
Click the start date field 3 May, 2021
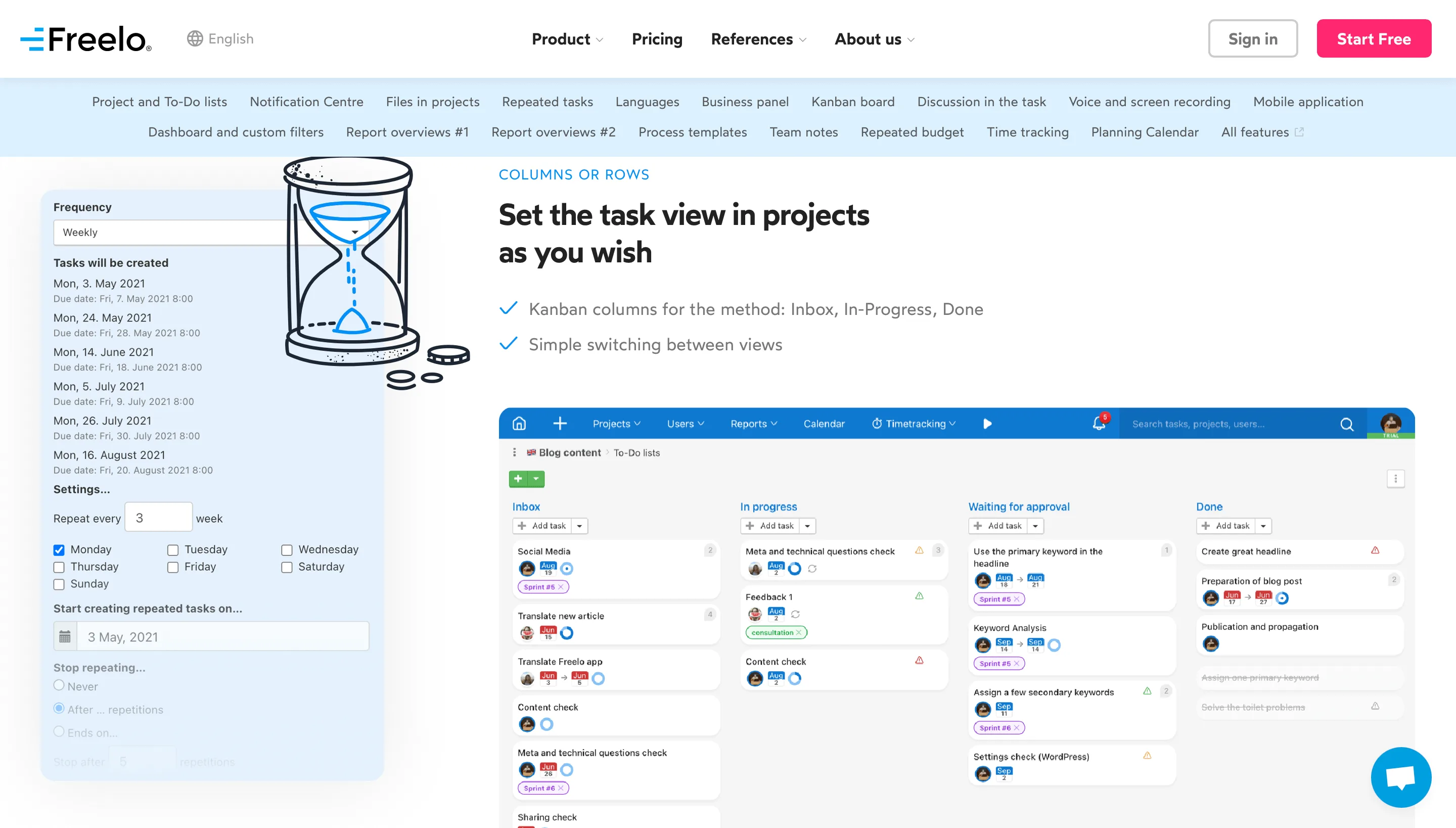pos(223,636)
